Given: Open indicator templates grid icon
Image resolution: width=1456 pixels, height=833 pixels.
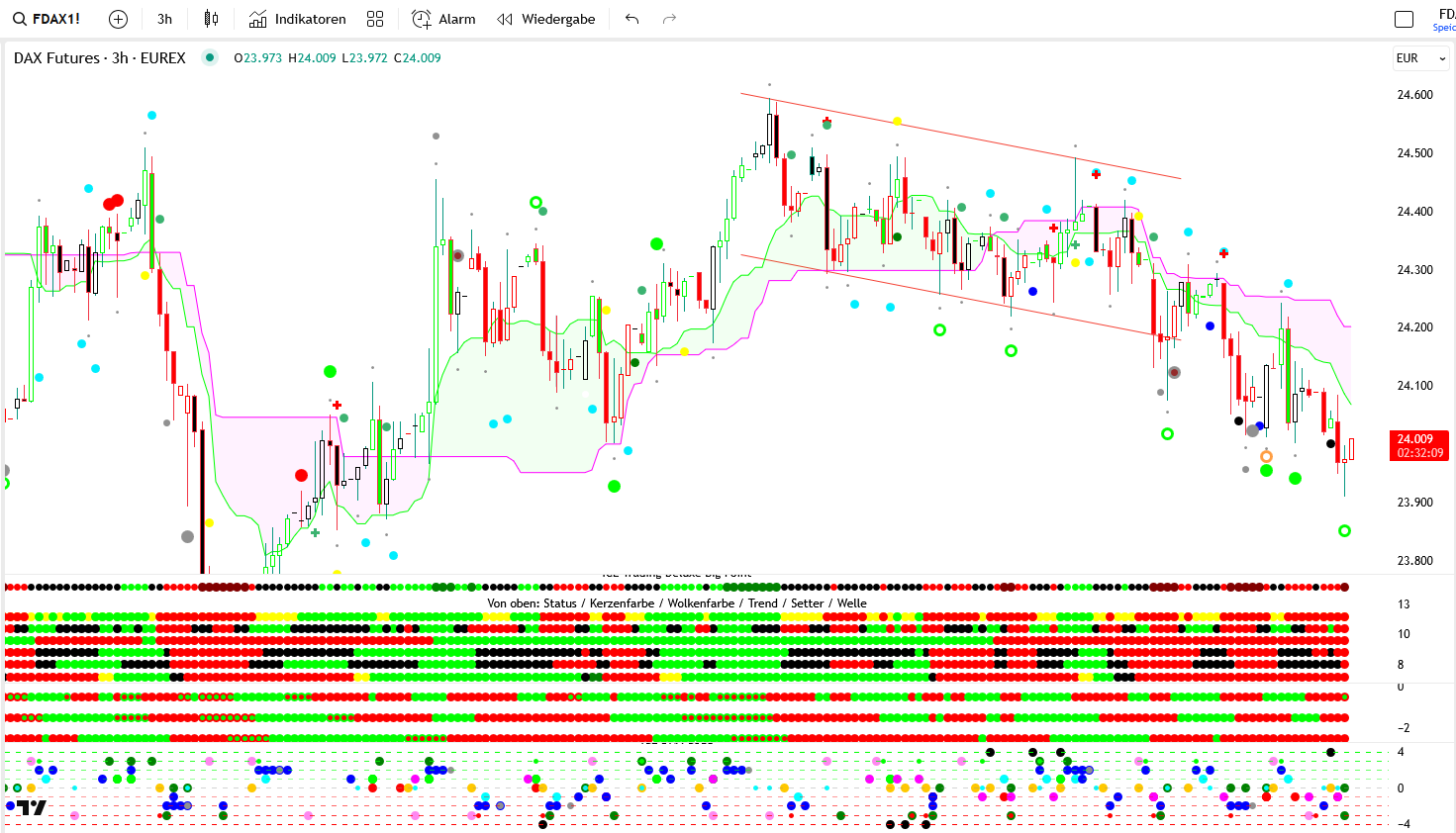Looking at the screenshot, I should pos(375,19).
